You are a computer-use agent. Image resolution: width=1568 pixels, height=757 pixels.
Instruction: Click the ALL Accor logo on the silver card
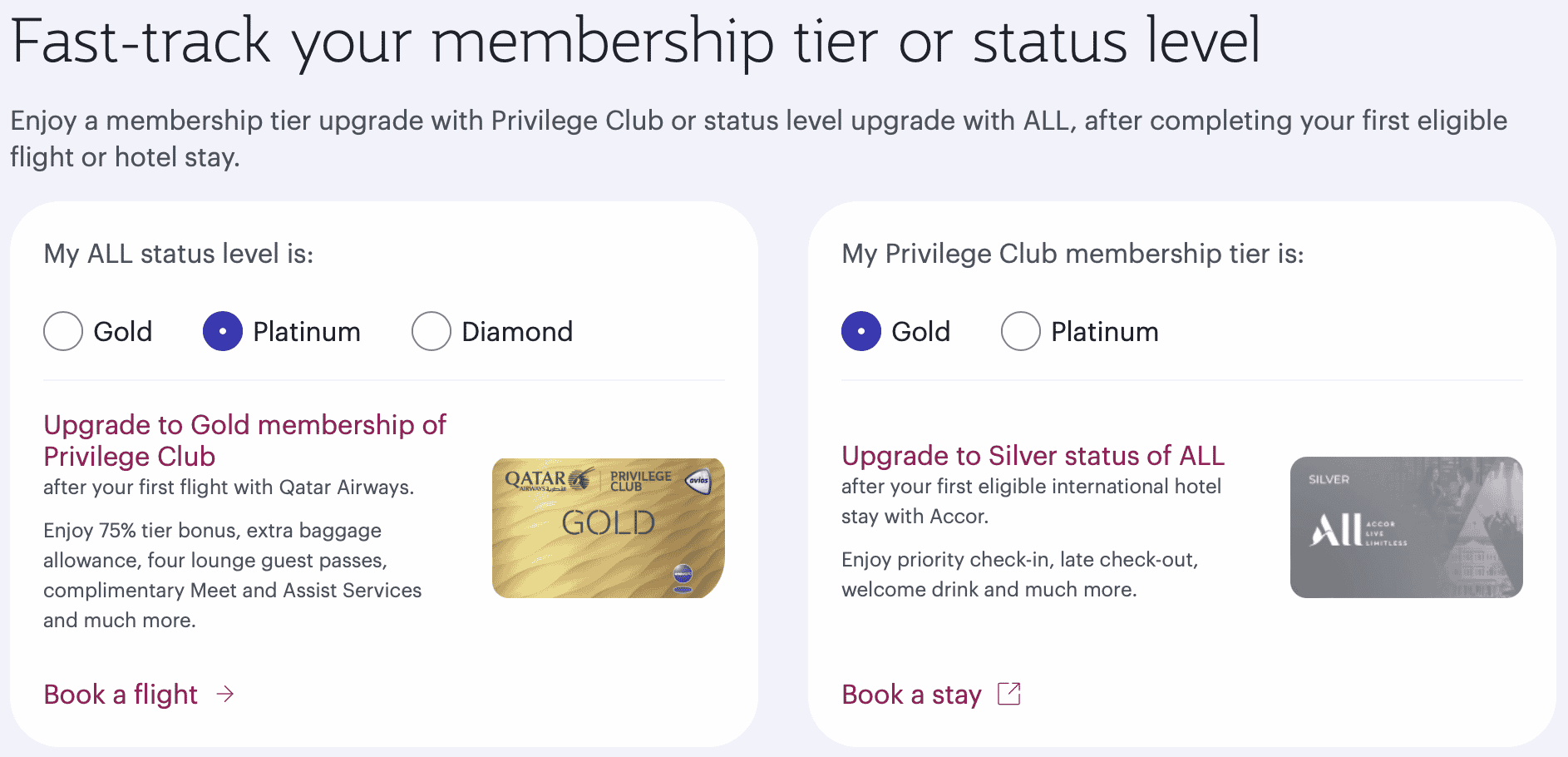tap(1357, 530)
